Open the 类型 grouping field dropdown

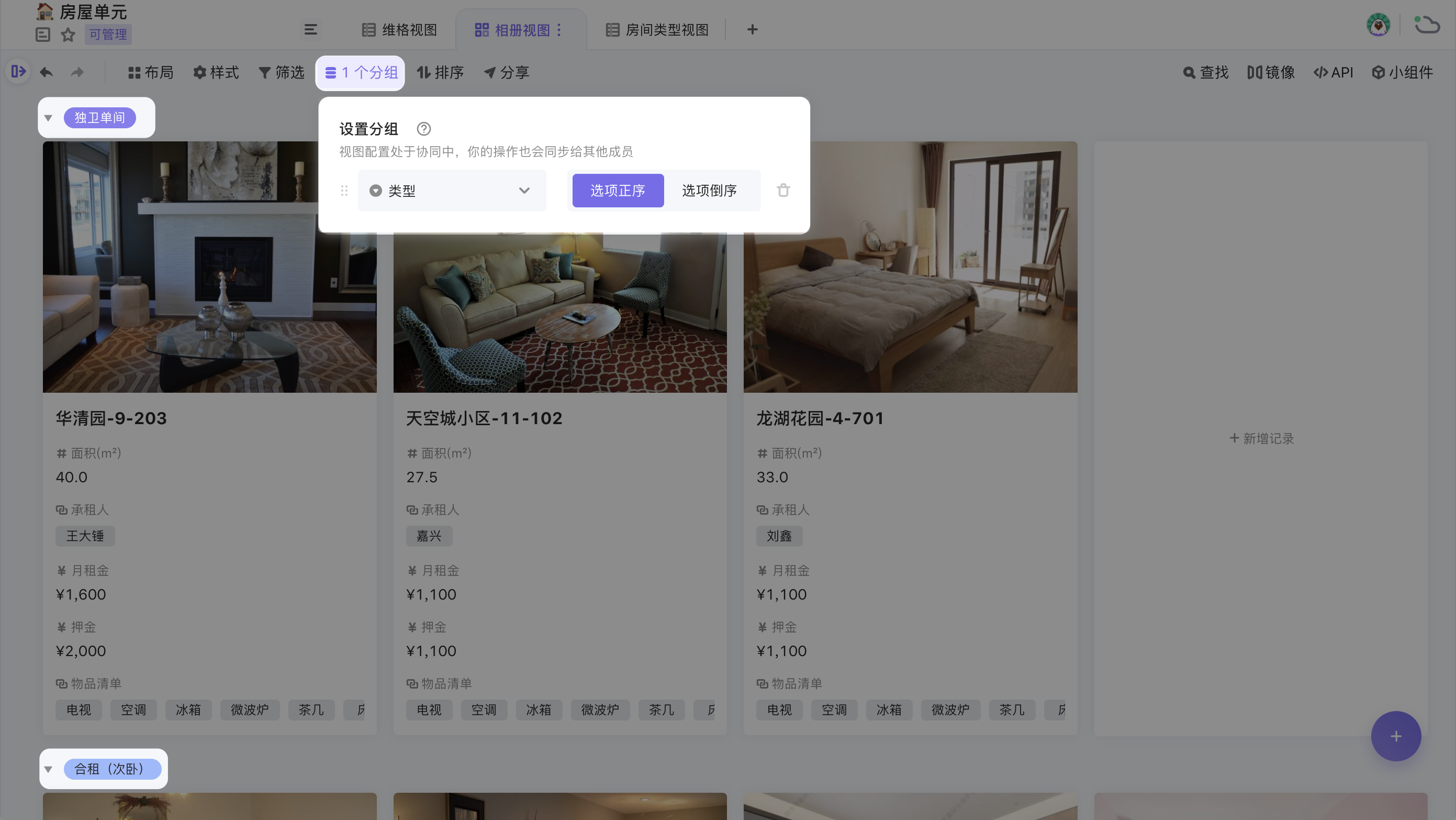tap(451, 191)
